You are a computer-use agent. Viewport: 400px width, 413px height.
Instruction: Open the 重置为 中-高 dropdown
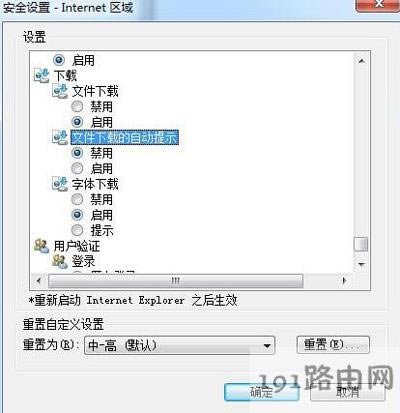click(180, 345)
